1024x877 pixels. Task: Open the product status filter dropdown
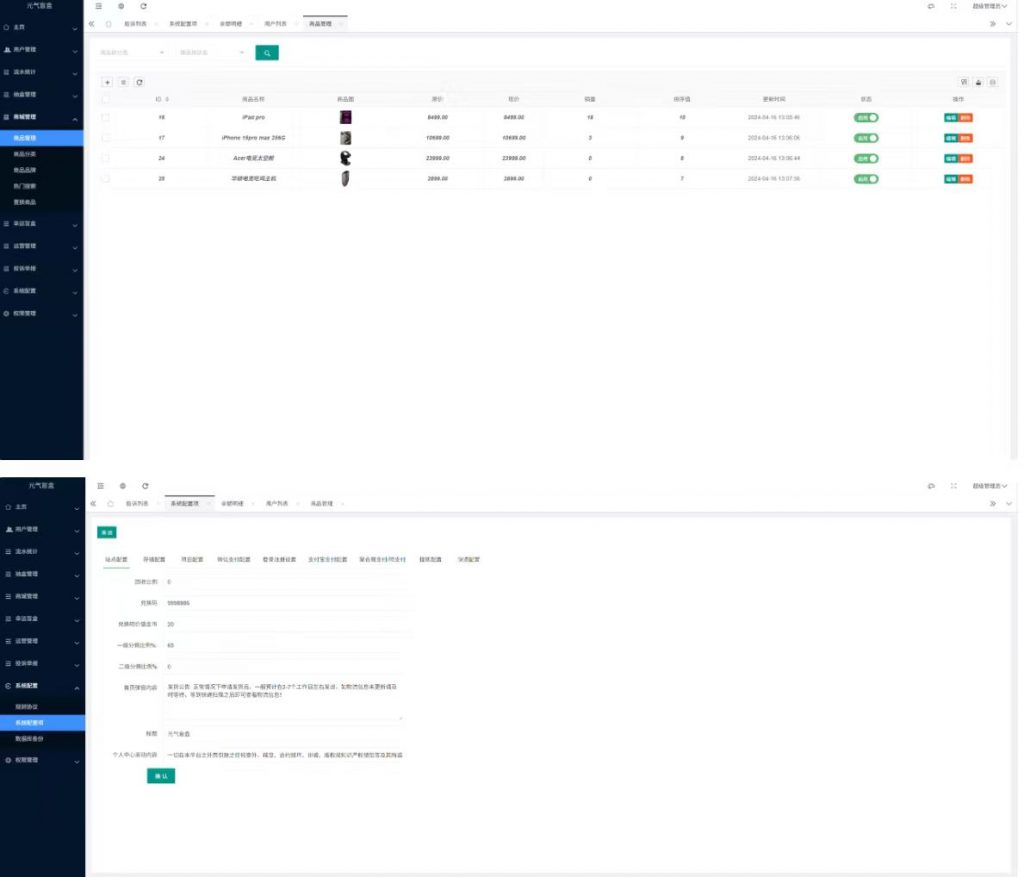211,53
